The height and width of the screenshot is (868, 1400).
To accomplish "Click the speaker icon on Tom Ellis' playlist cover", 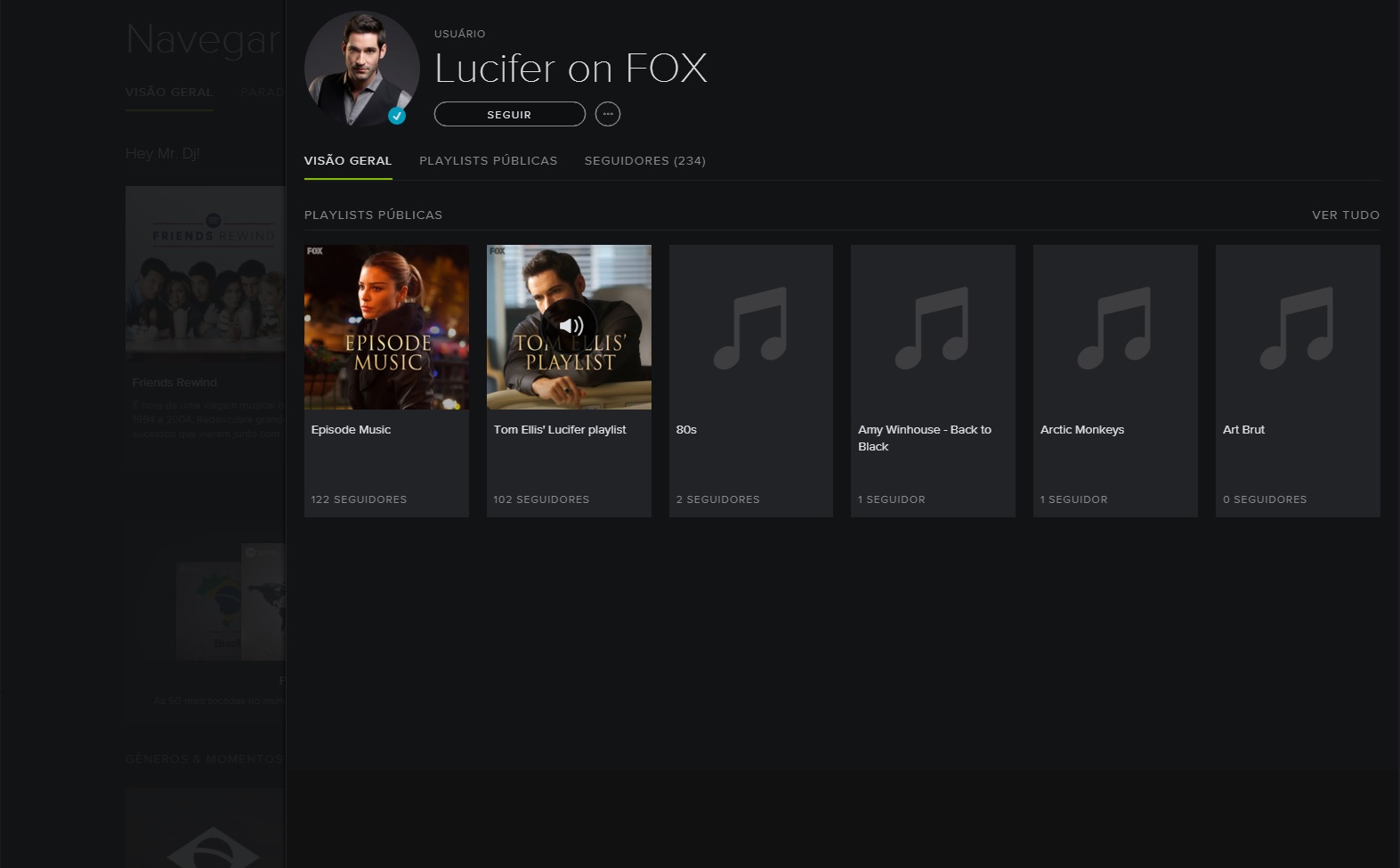I will point(570,327).
